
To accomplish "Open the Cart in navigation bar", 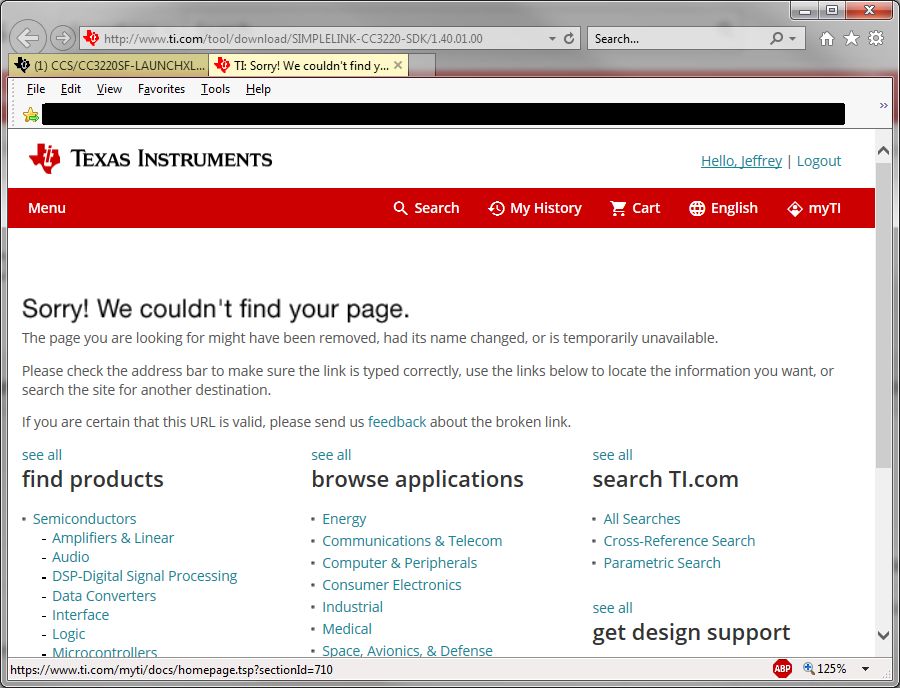I will click(635, 208).
